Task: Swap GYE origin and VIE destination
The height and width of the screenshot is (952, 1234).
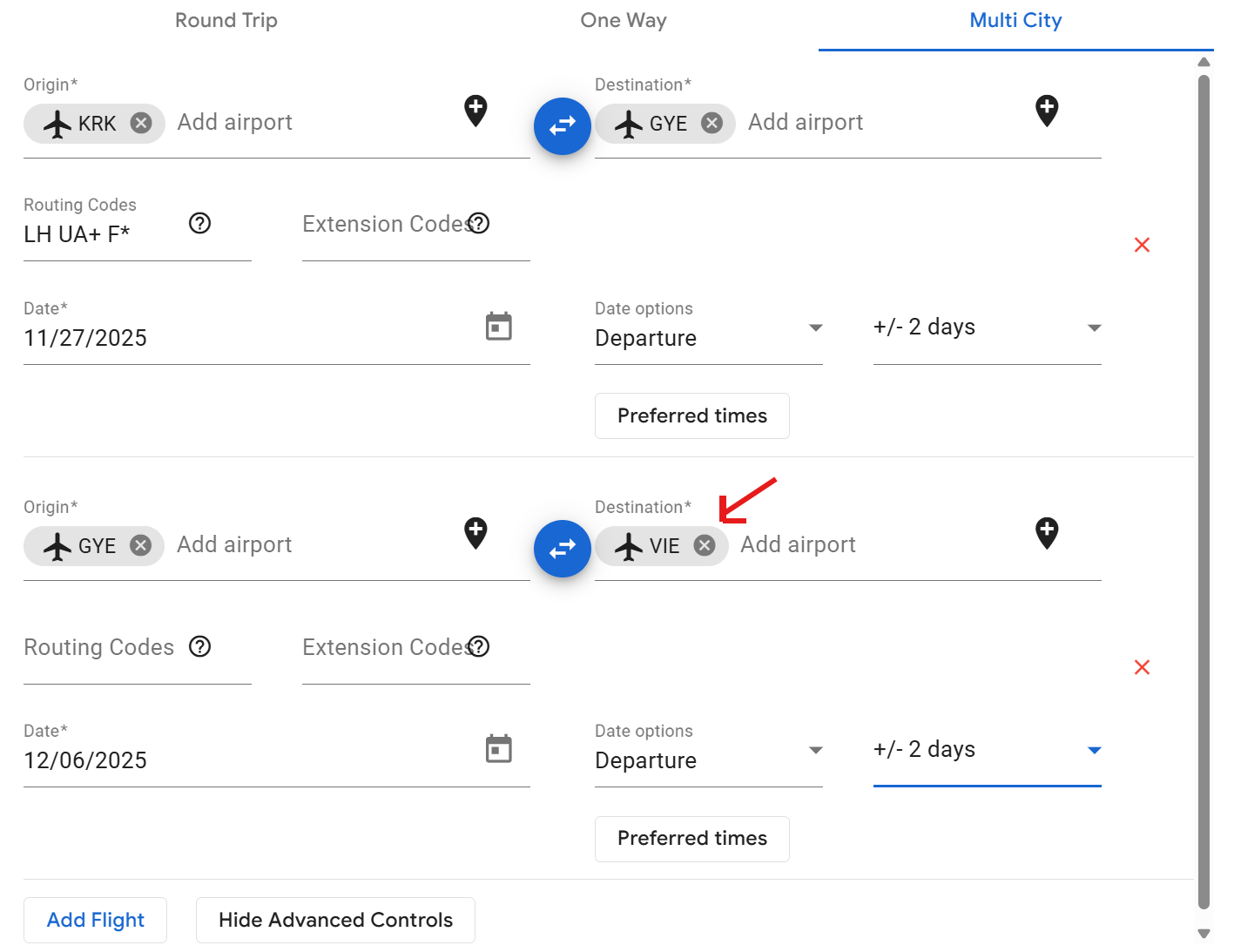Action: 563,549
